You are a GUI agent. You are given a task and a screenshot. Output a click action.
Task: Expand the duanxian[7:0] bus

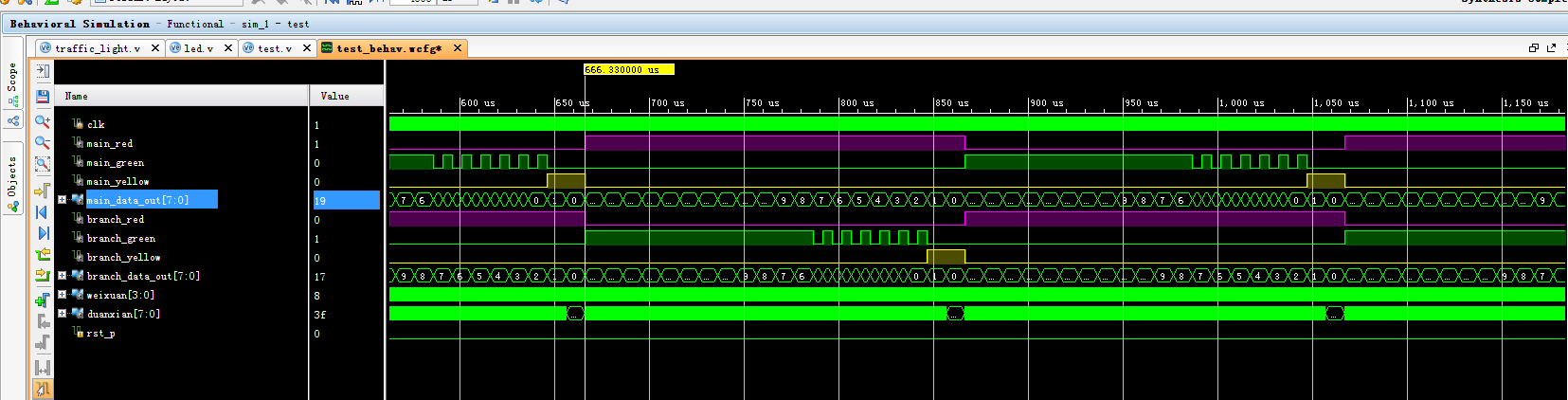click(x=62, y=314)
